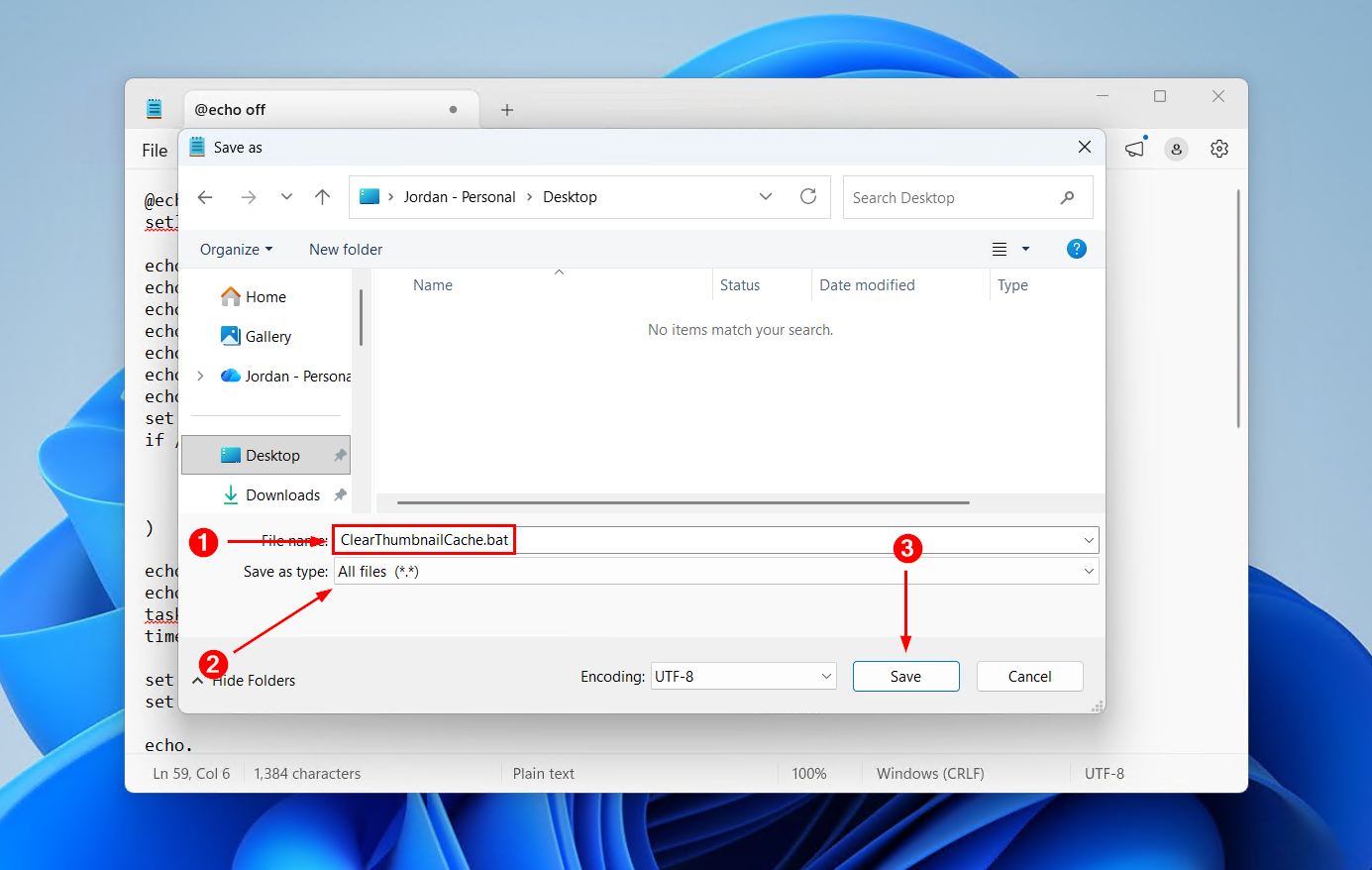
Task: Click the search magnifier icon
Action: click(x=1067, y=197)
